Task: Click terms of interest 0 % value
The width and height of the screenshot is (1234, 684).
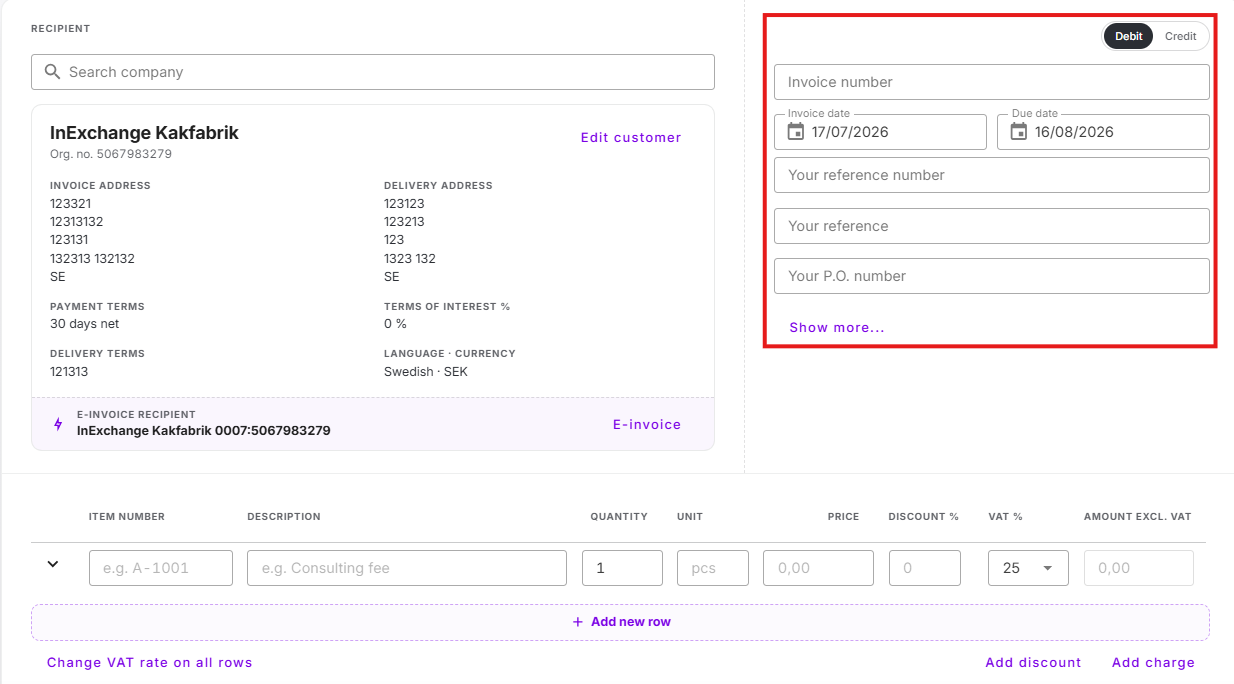Action: click(x=395, y=324)
